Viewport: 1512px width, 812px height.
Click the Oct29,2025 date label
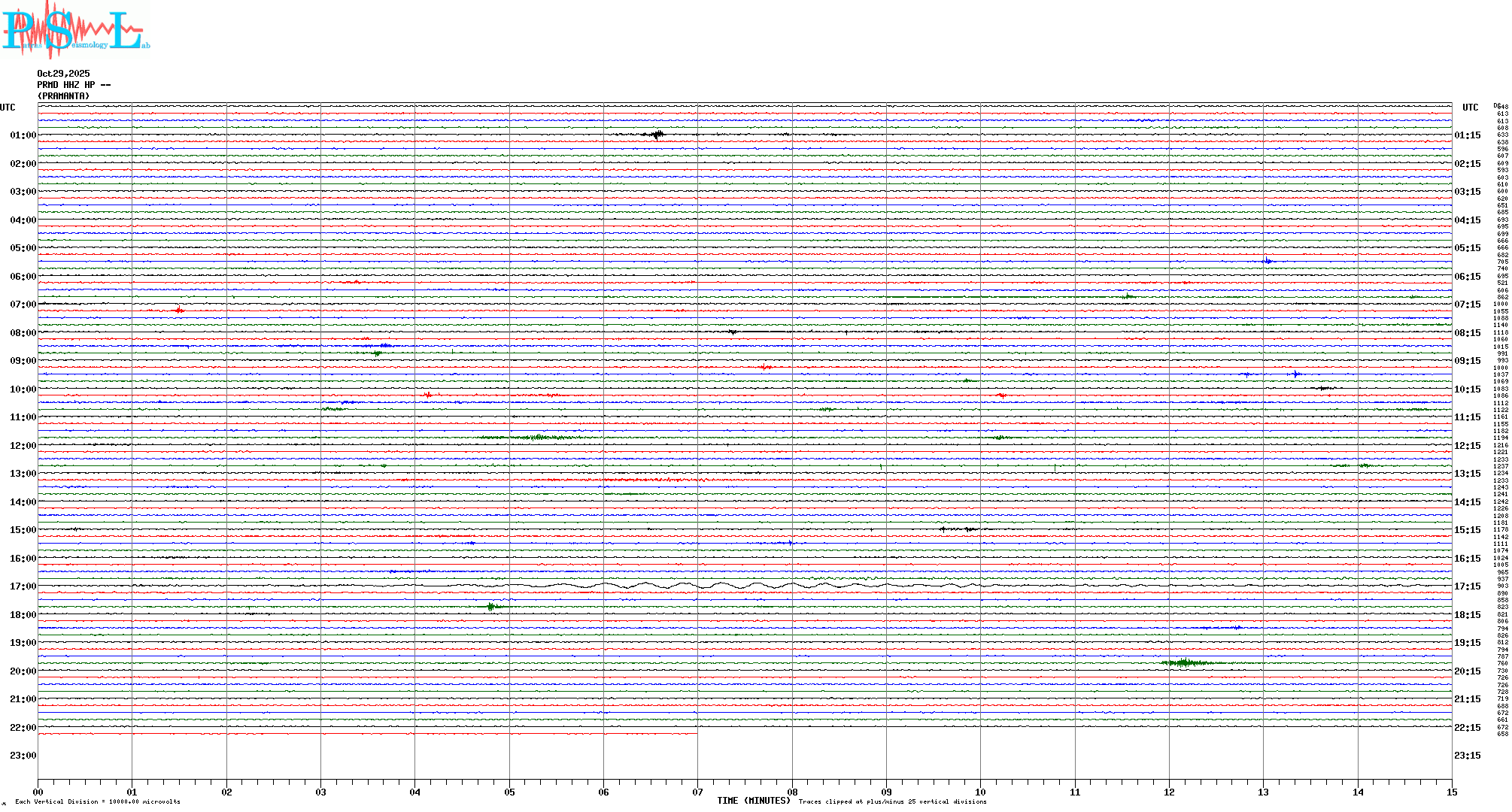click(x=63, y=74)
